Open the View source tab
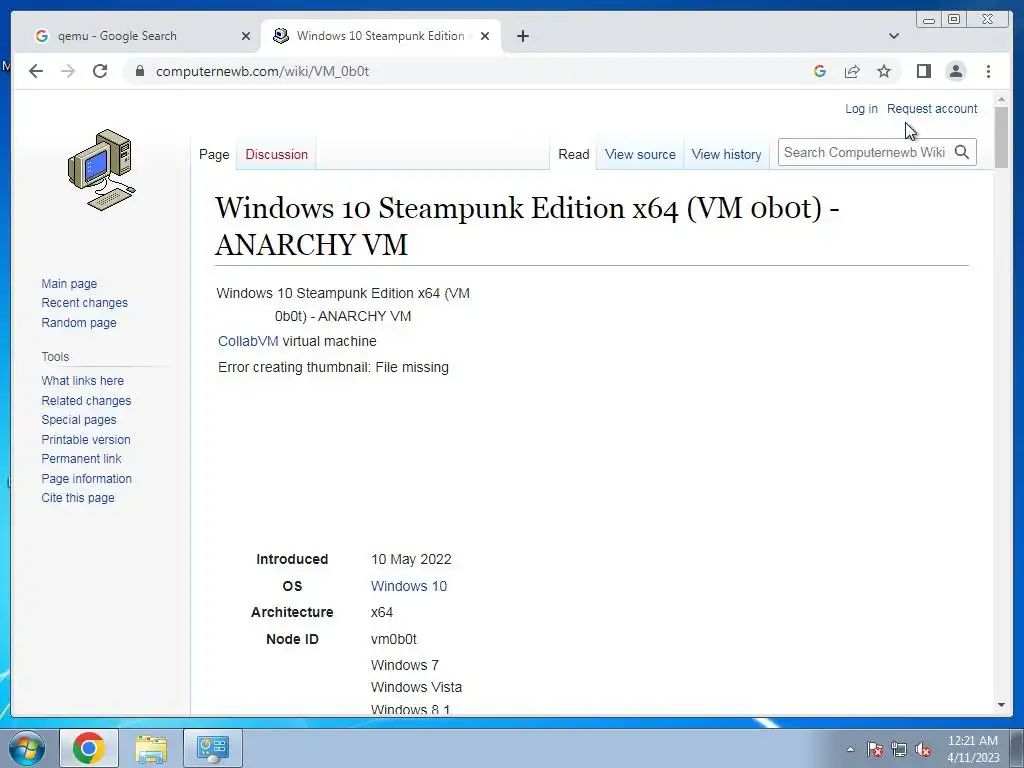Viewport: 1024px width, 768px height. tap(640, 154)
